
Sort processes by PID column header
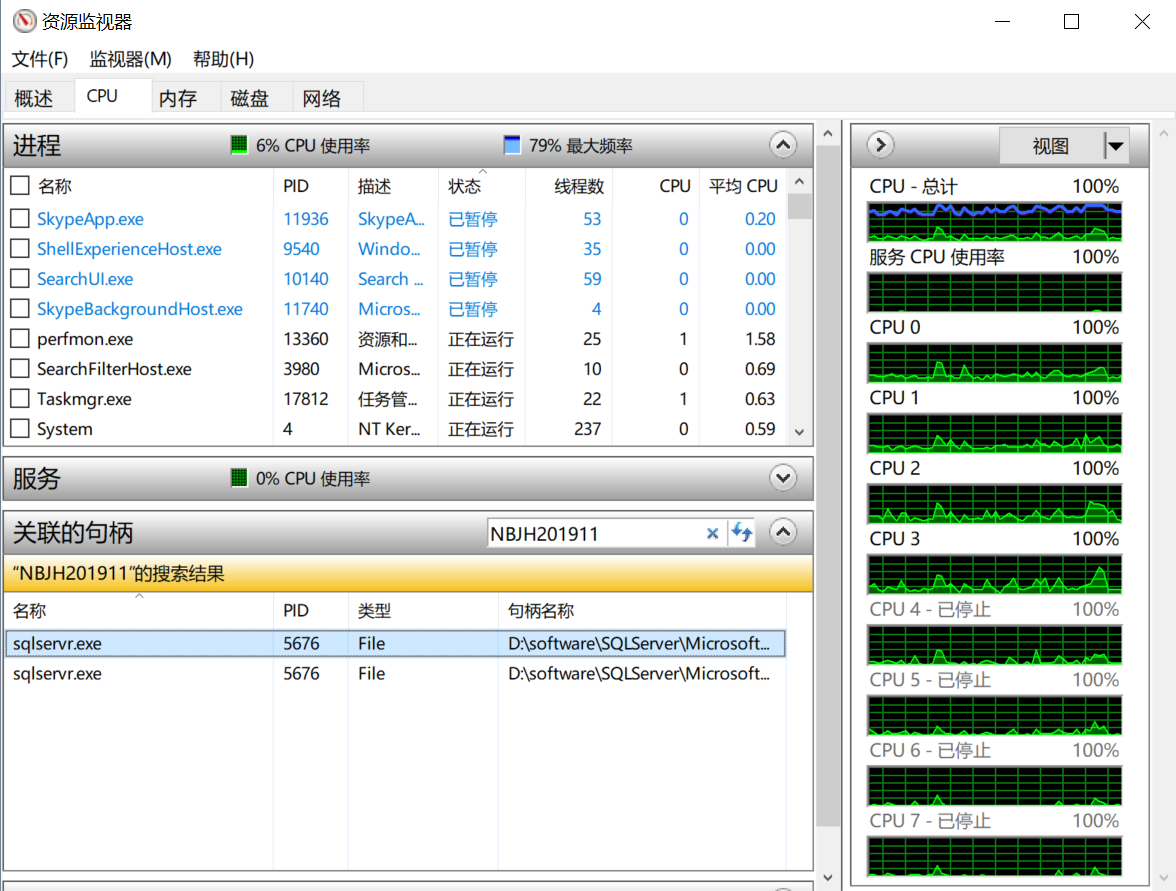[296, 186]
